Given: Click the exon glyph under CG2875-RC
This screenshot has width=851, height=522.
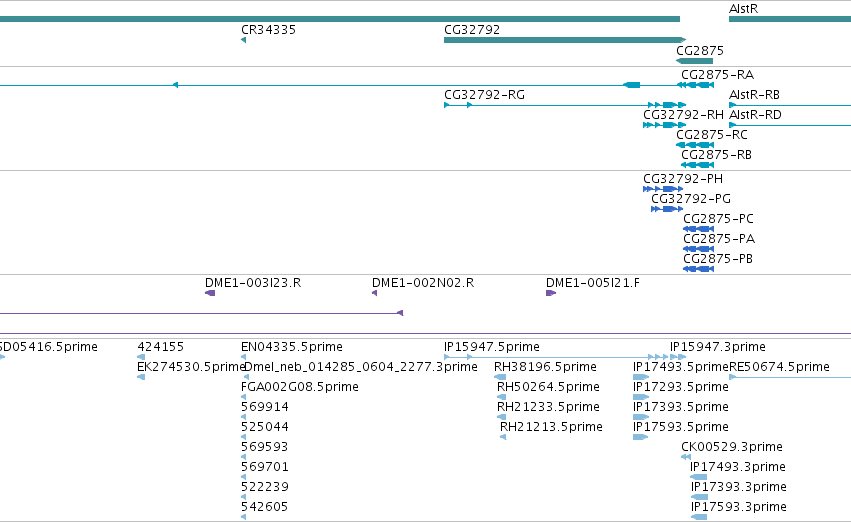Looking at the screenshot, I should pos(695,145).
